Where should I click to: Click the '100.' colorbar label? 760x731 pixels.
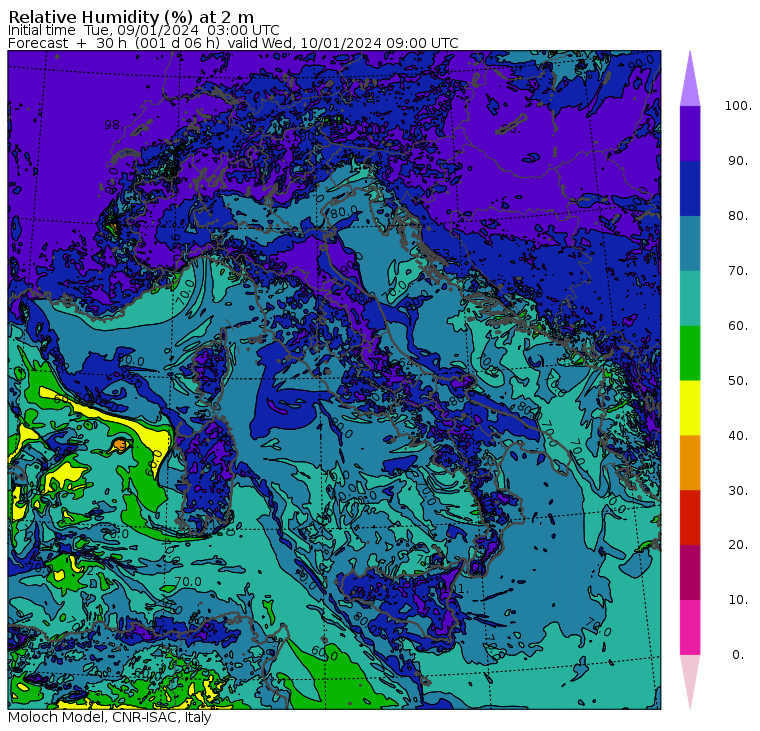pyautogui.click(x=738, y=106)
